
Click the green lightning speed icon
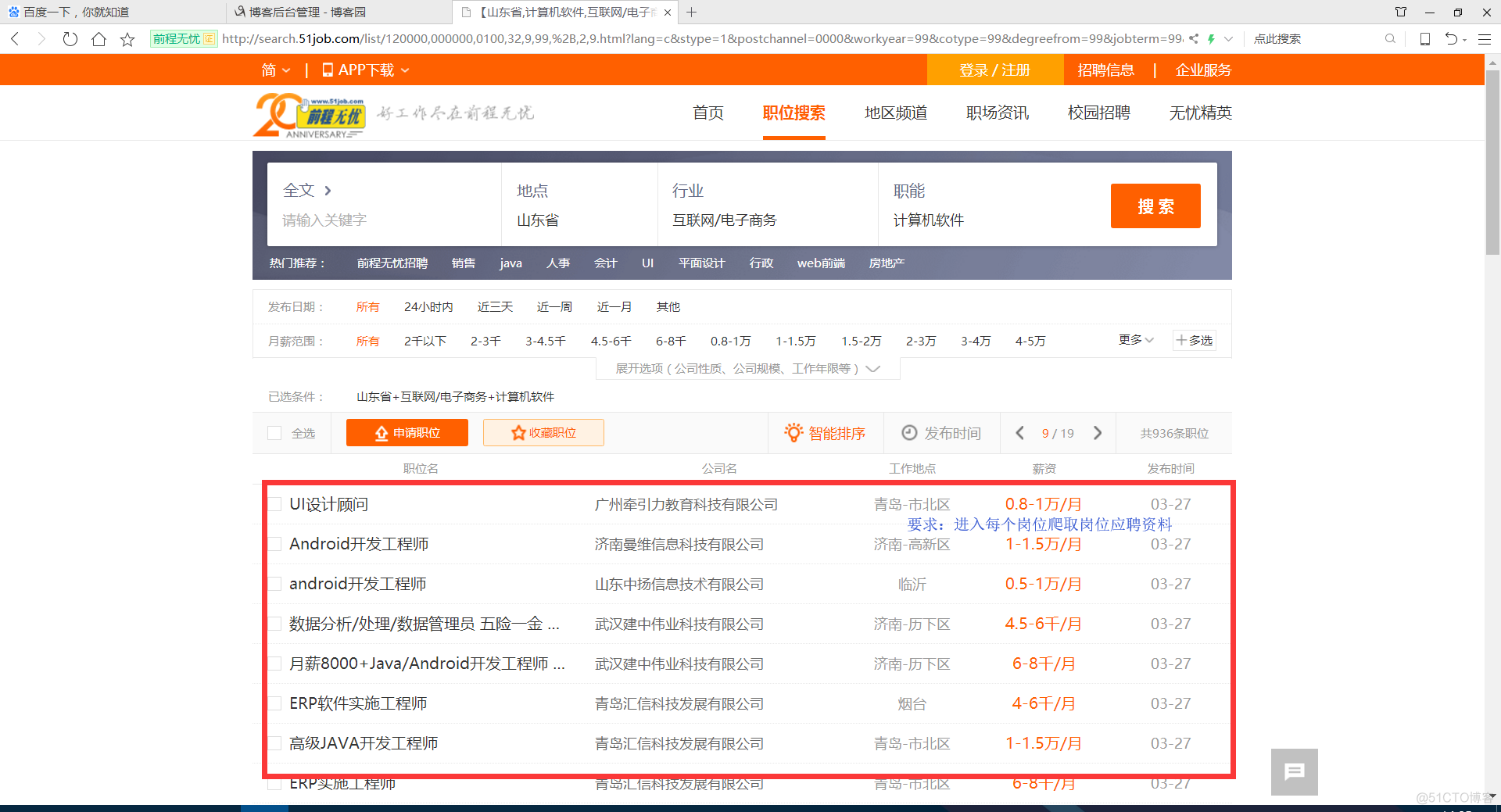point(1211,38)
